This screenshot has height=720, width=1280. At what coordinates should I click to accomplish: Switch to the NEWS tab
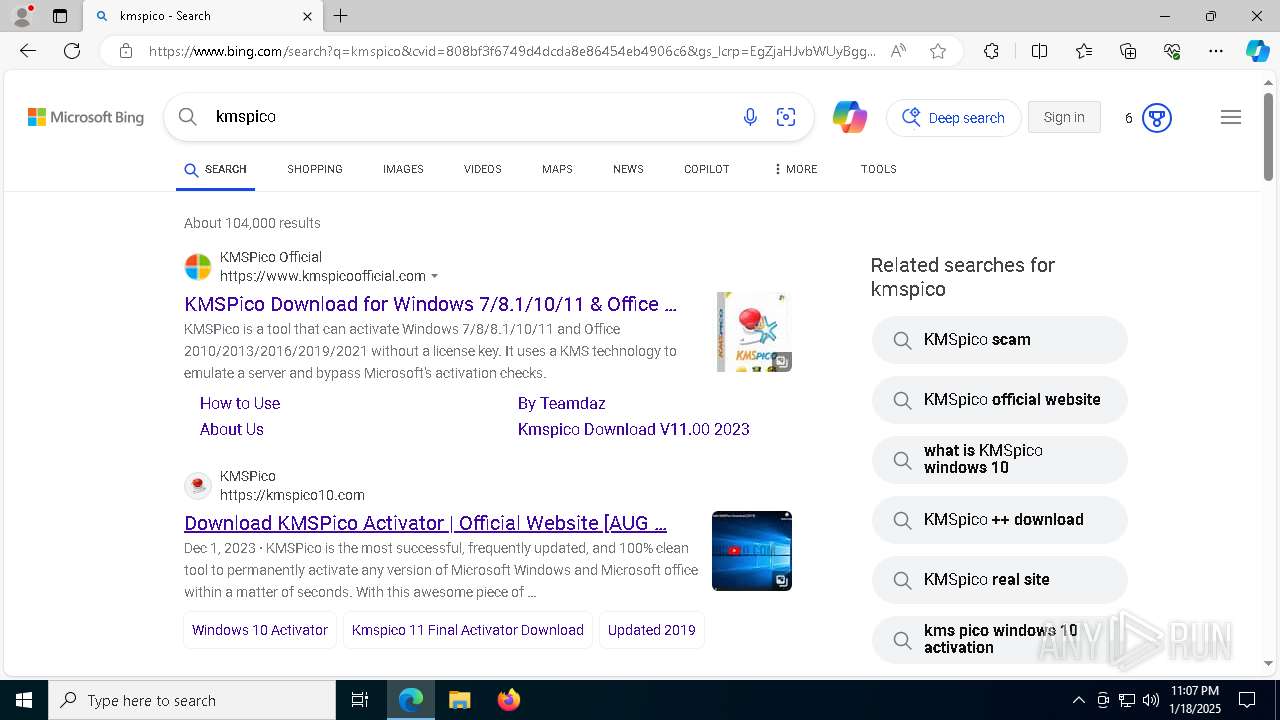point(628,169)
